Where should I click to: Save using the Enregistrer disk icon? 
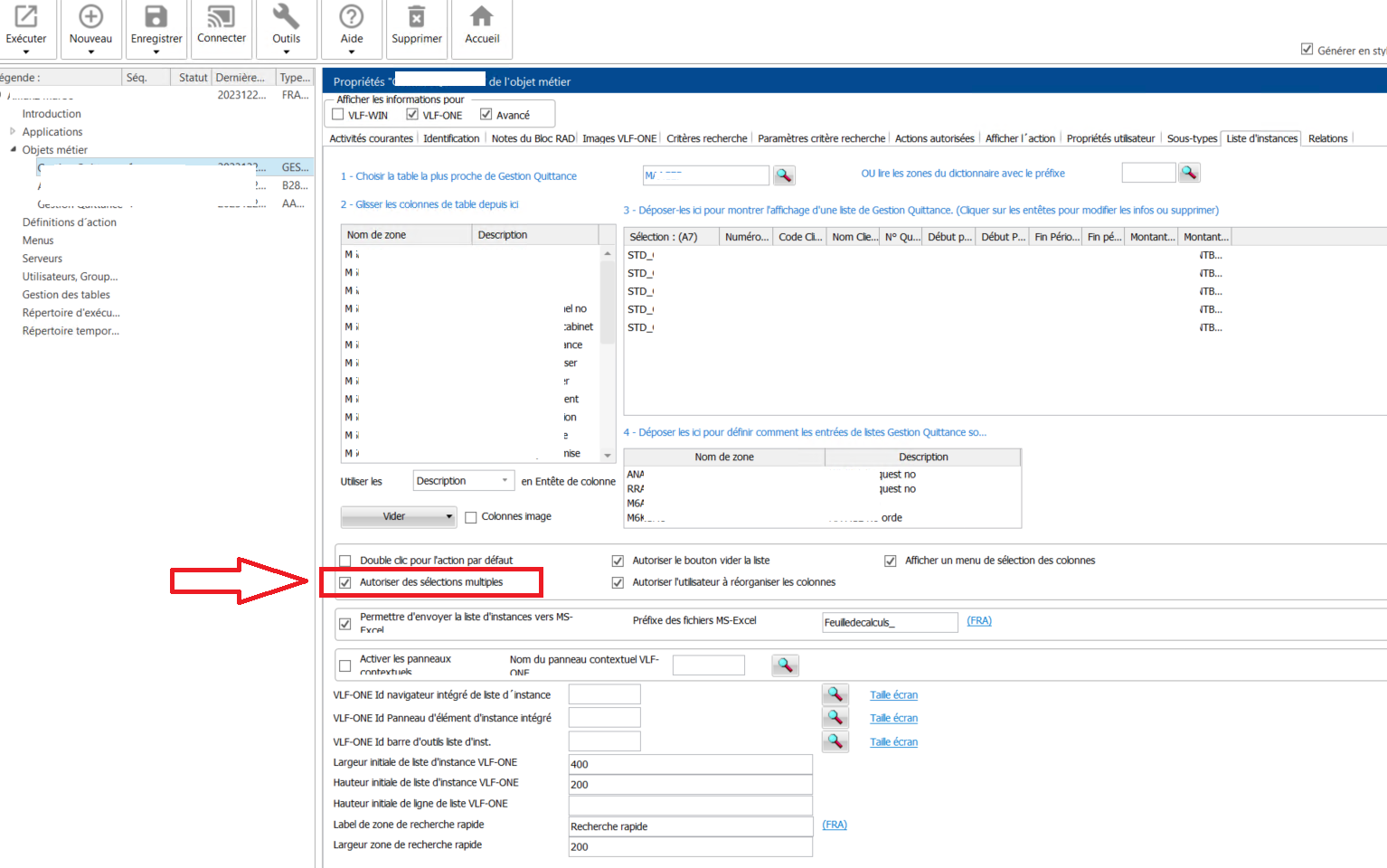click(x=156, y=17)
